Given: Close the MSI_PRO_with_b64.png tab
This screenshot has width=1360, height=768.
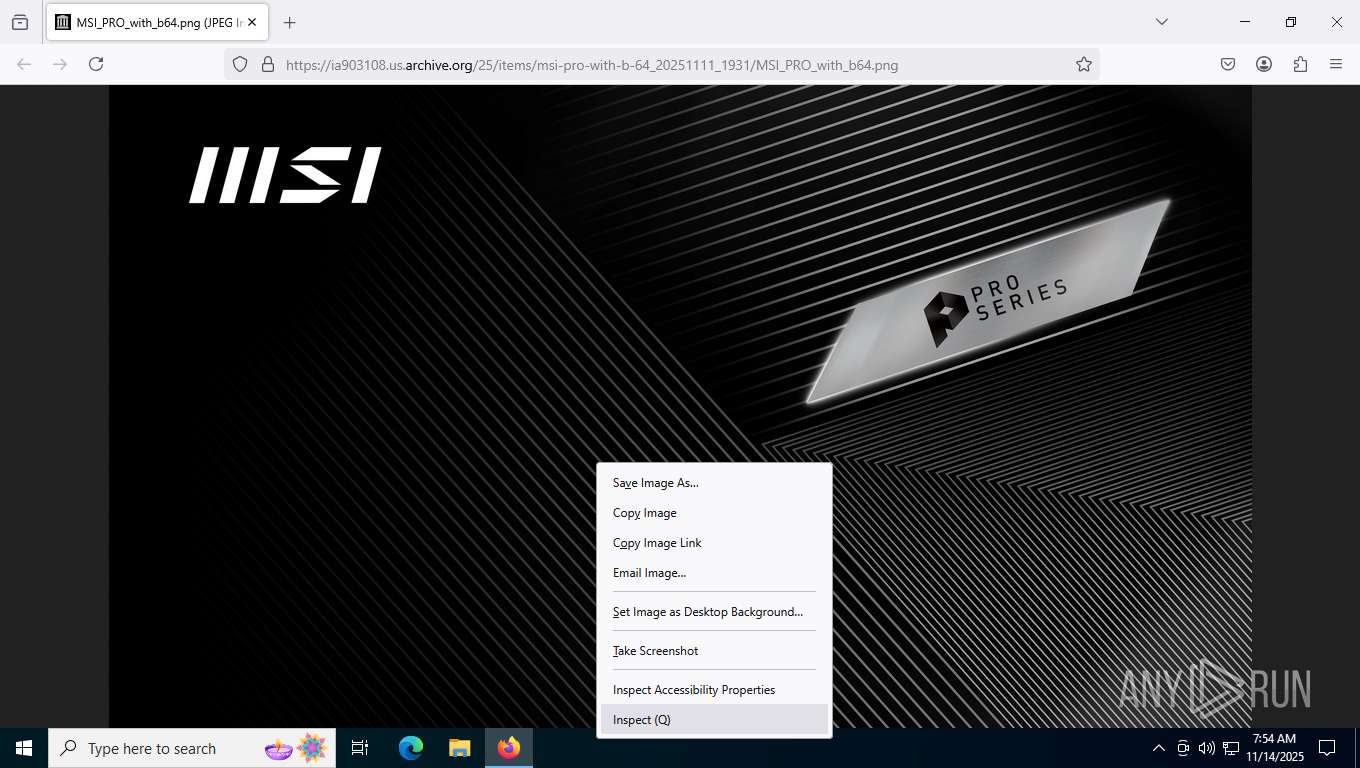Looking at the screenshot, I should (x=252, y=22).
